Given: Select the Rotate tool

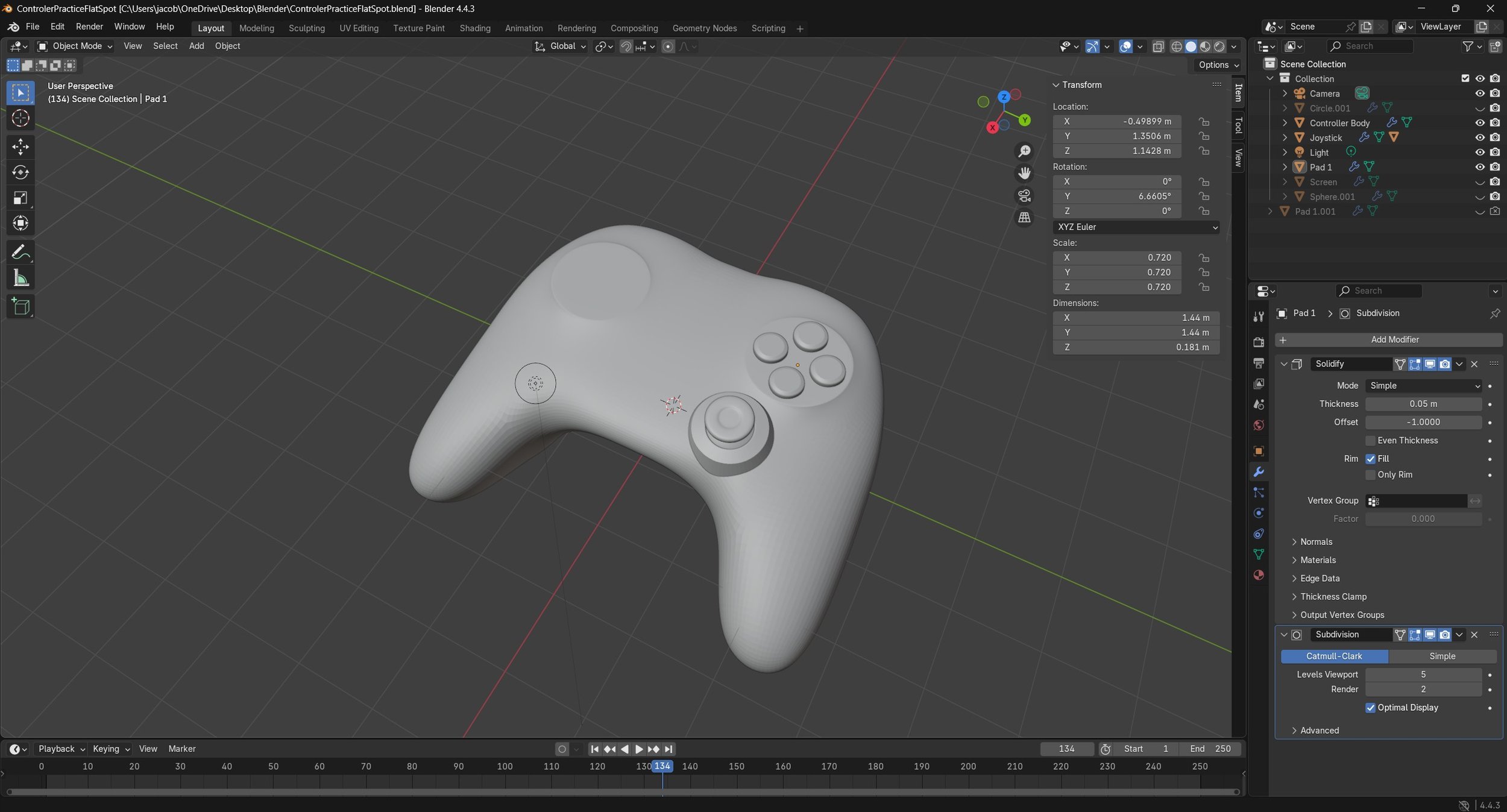Looking at the screenshot, I should point(20,172).
